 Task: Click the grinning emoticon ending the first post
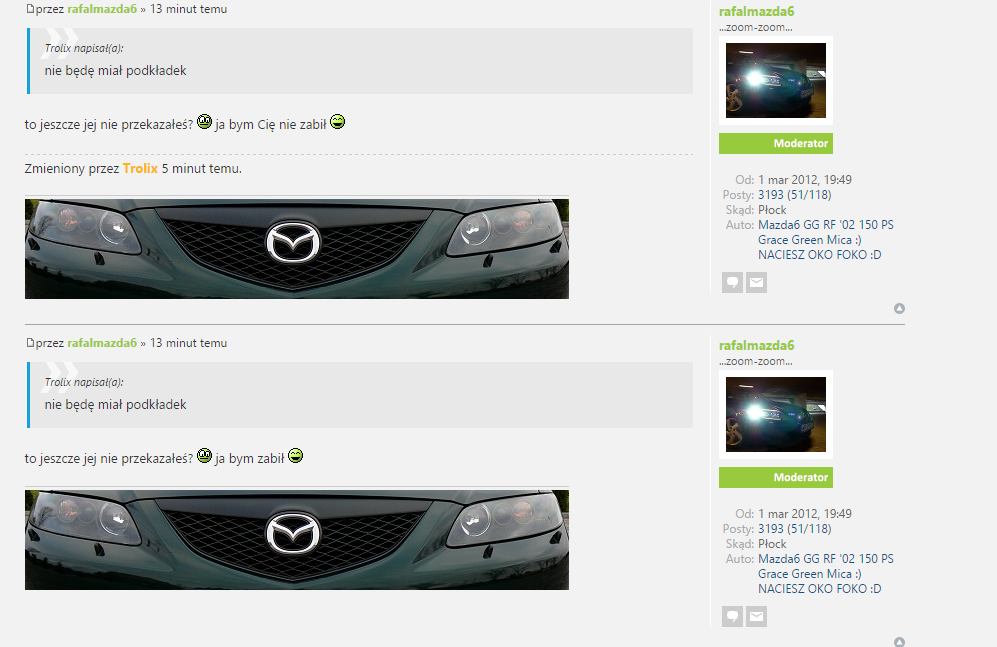tap(338, 123)
